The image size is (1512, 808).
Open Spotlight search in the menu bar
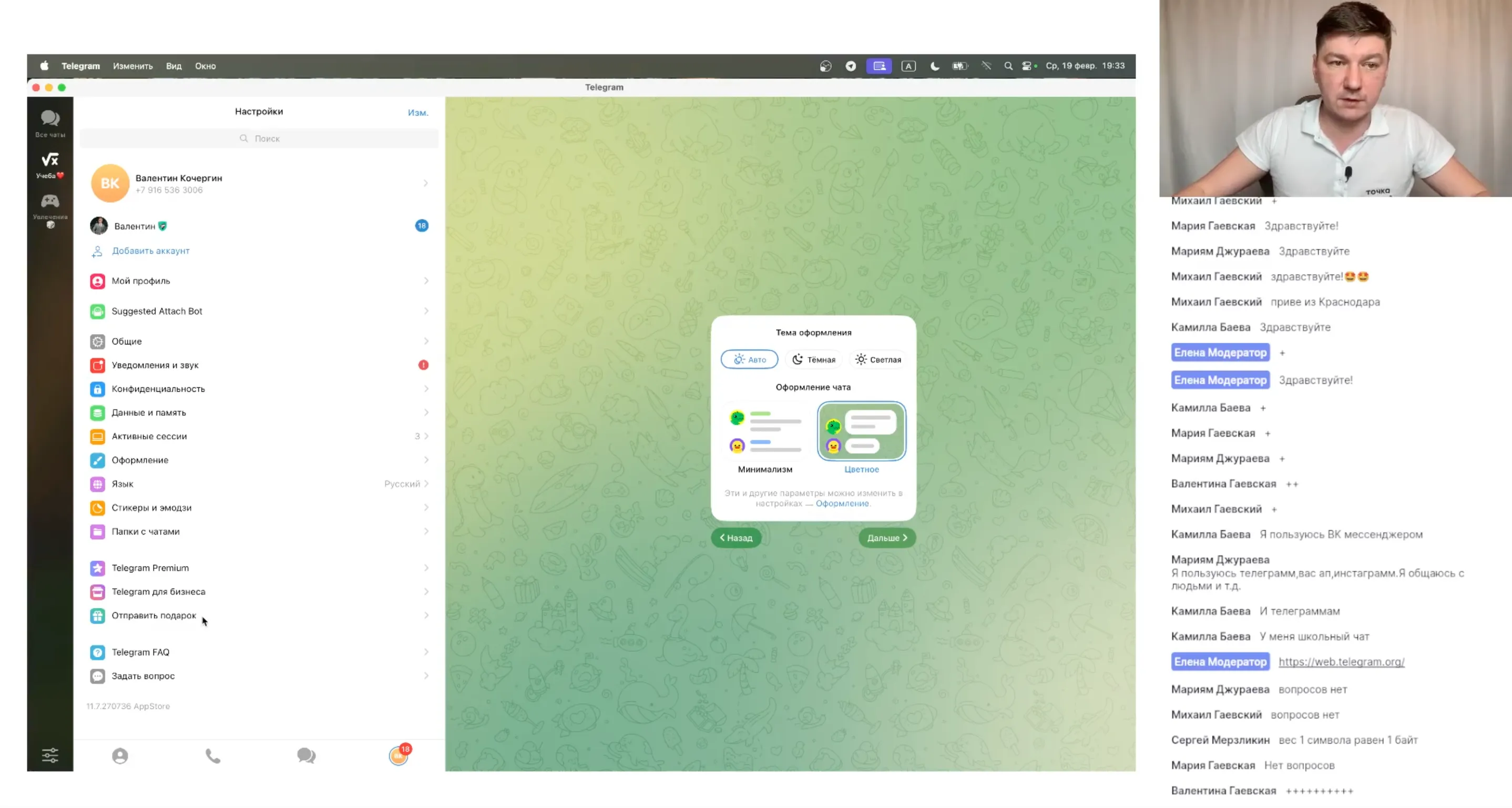click(x=1008, y=66)
